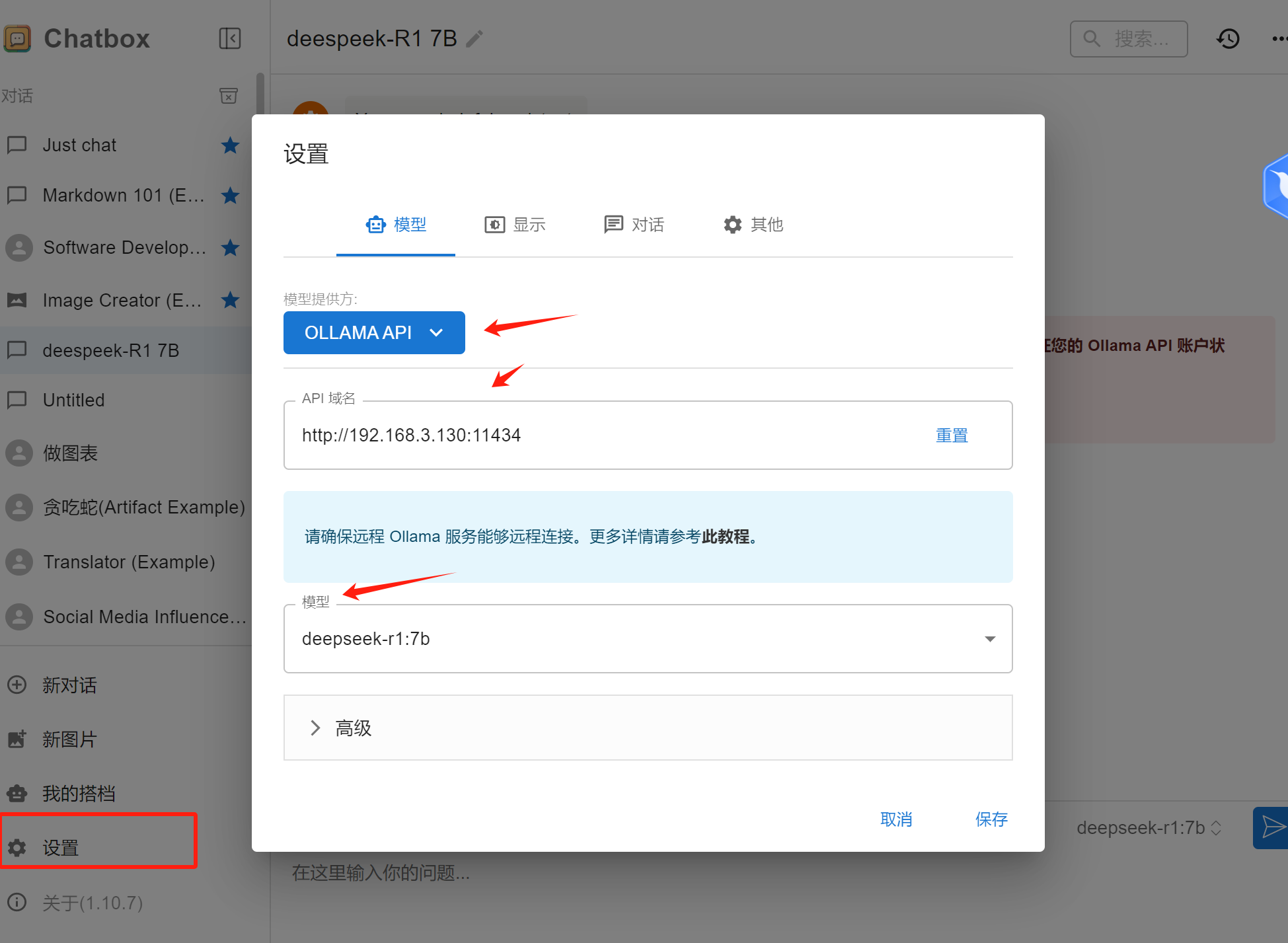Open the deepseek-r1:7b model dropdown
The image size is (1288, 943).
[648, 639]
